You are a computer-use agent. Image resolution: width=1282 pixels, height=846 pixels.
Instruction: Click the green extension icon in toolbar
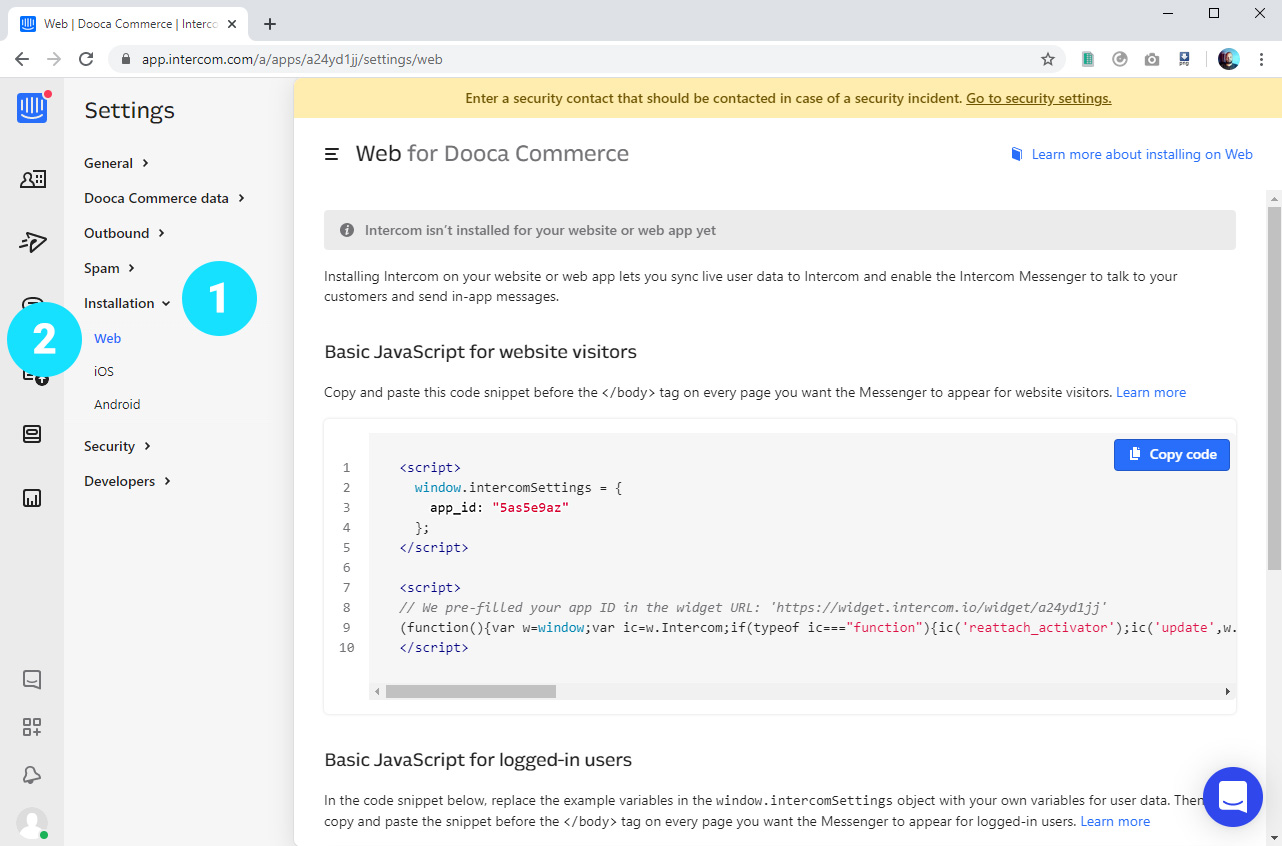(x=1088, y=59)
